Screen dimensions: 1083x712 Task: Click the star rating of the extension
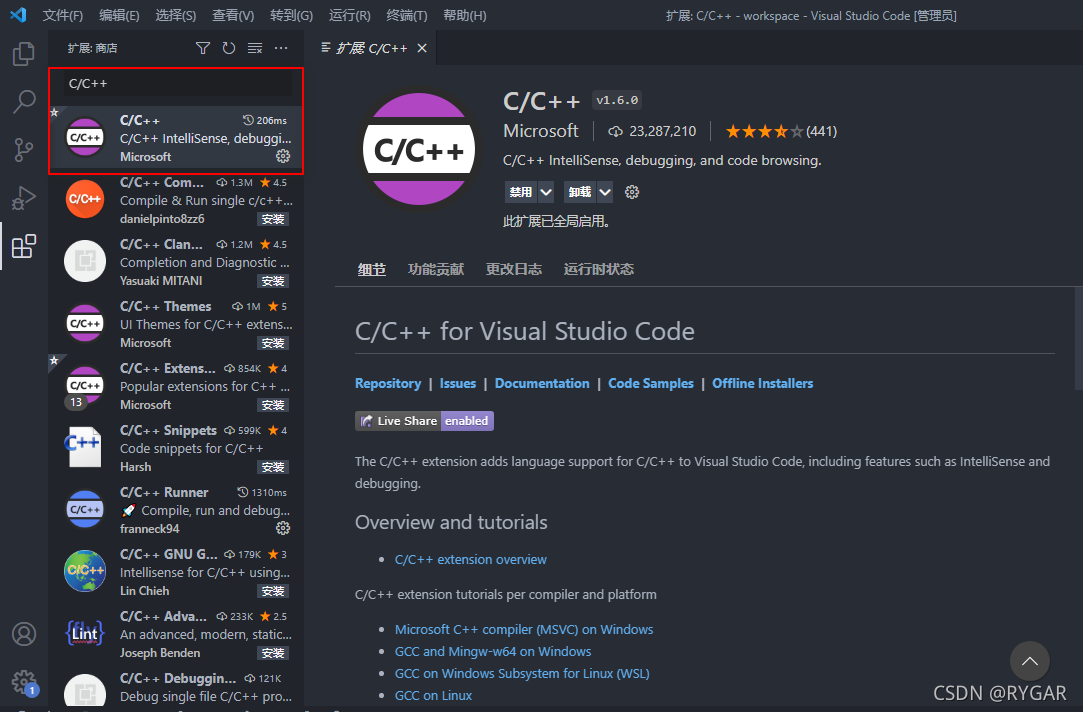pos(764,131)
